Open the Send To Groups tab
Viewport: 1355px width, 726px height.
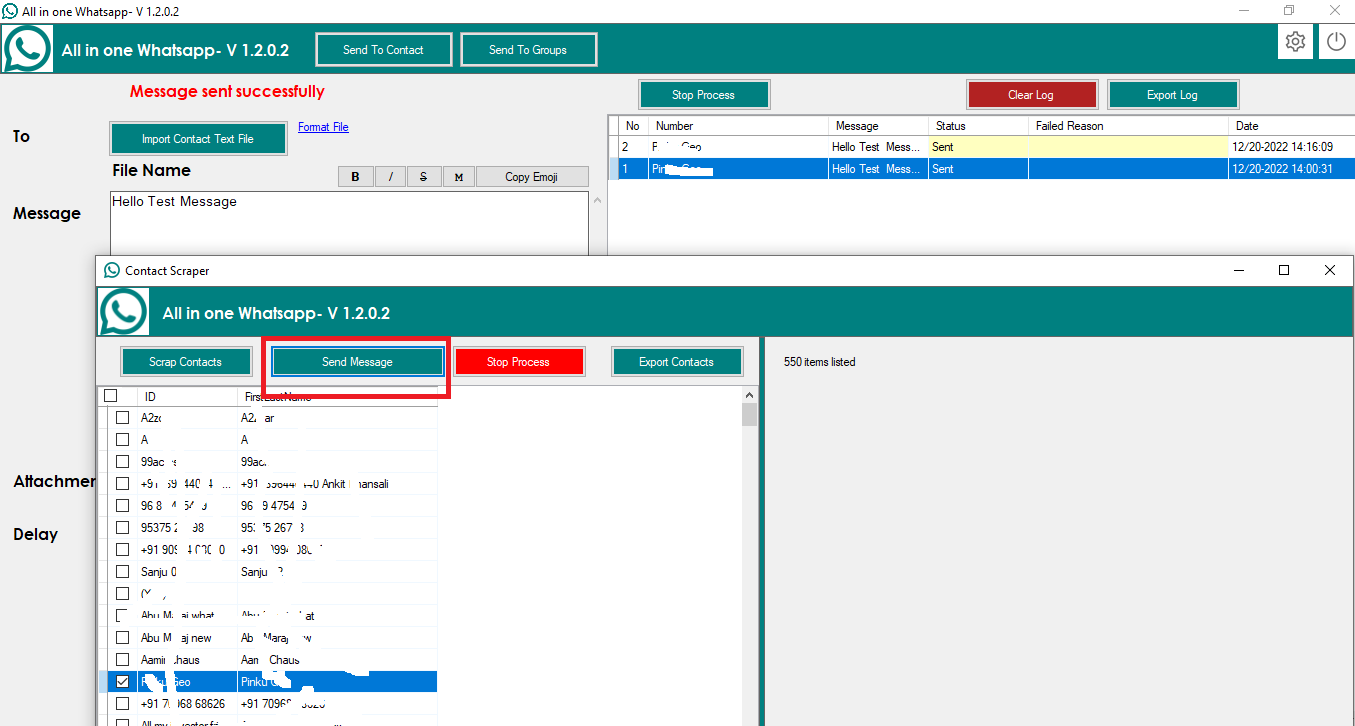[x=528, y=50]
